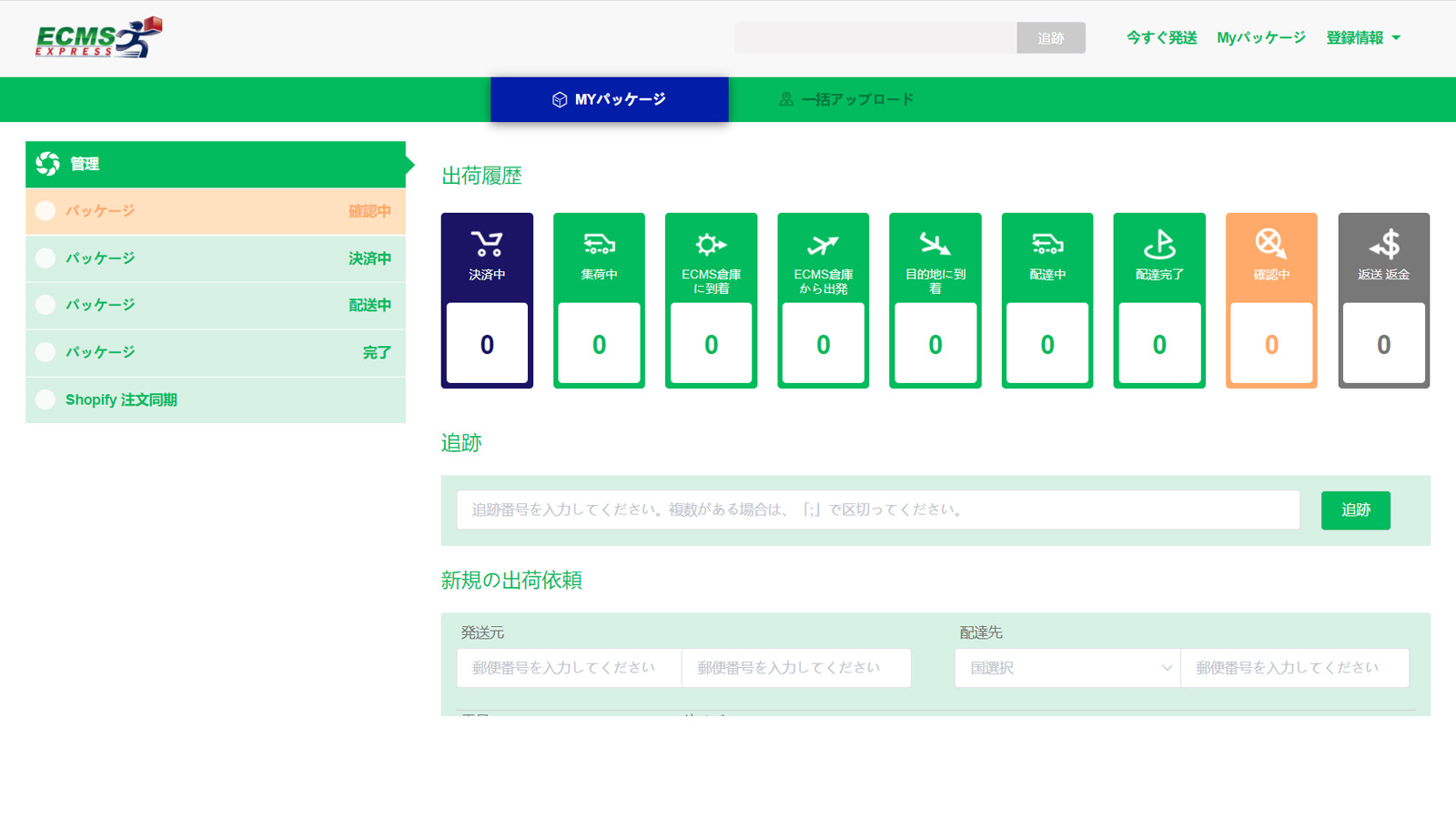The height and width of the screenshot is (819, 1456).
Task: Open the Myパッケージ header link
Action: coord(1261,38)
